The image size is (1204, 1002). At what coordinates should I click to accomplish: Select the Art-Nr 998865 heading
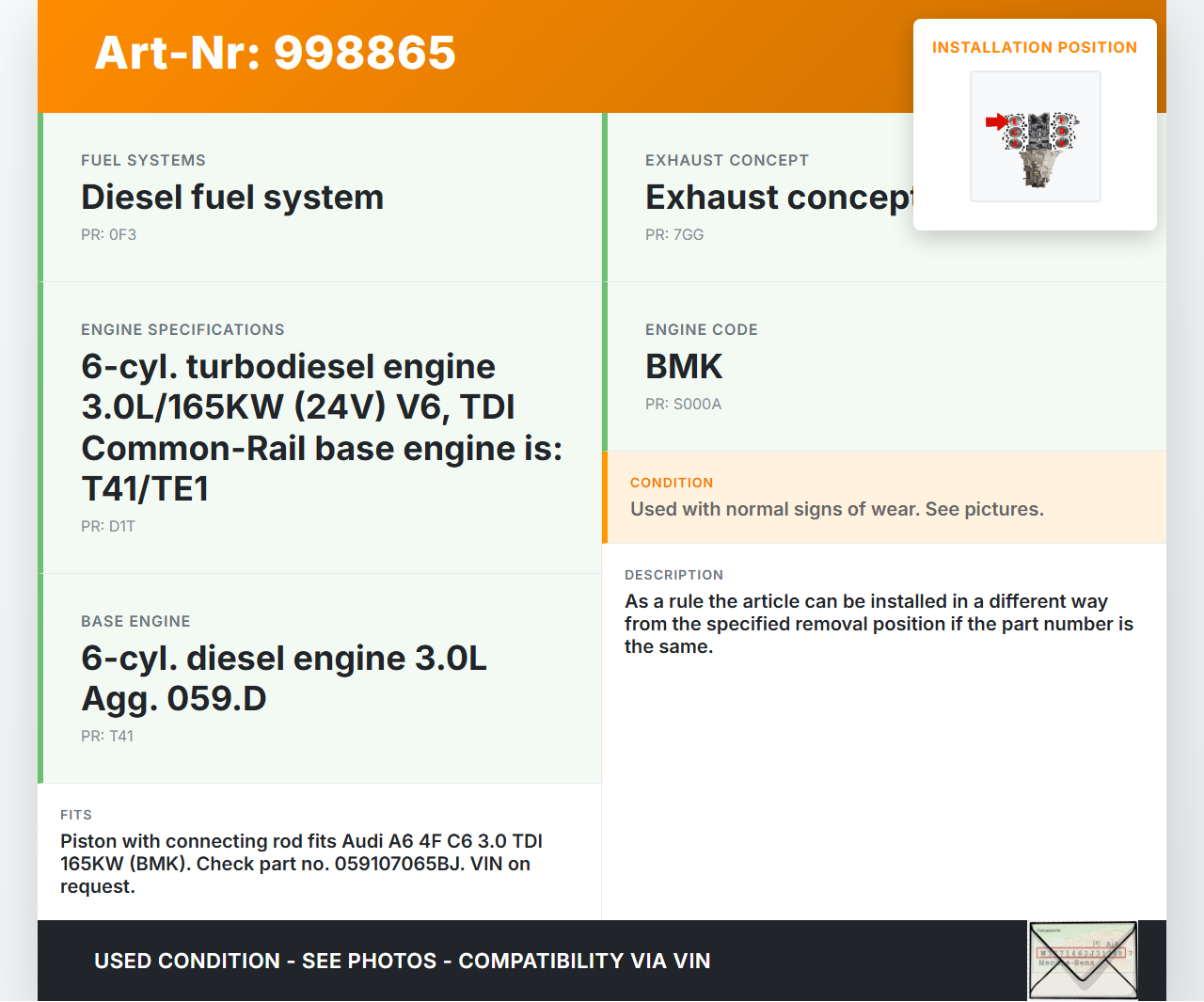point(275,53)
